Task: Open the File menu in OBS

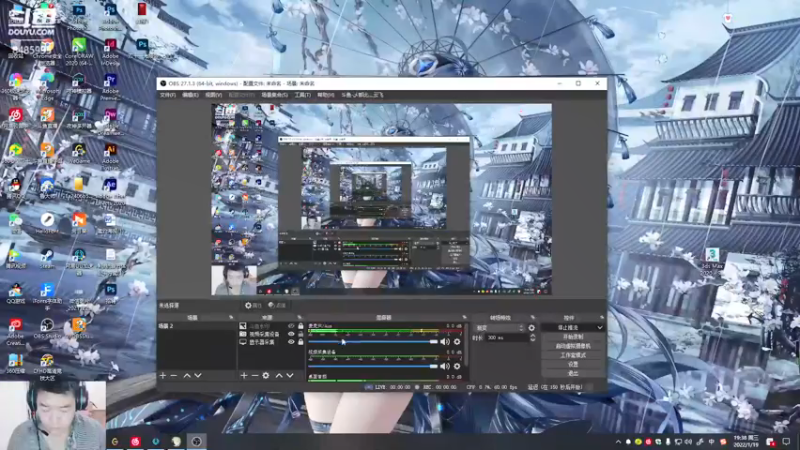Action: tap(168, 95)
